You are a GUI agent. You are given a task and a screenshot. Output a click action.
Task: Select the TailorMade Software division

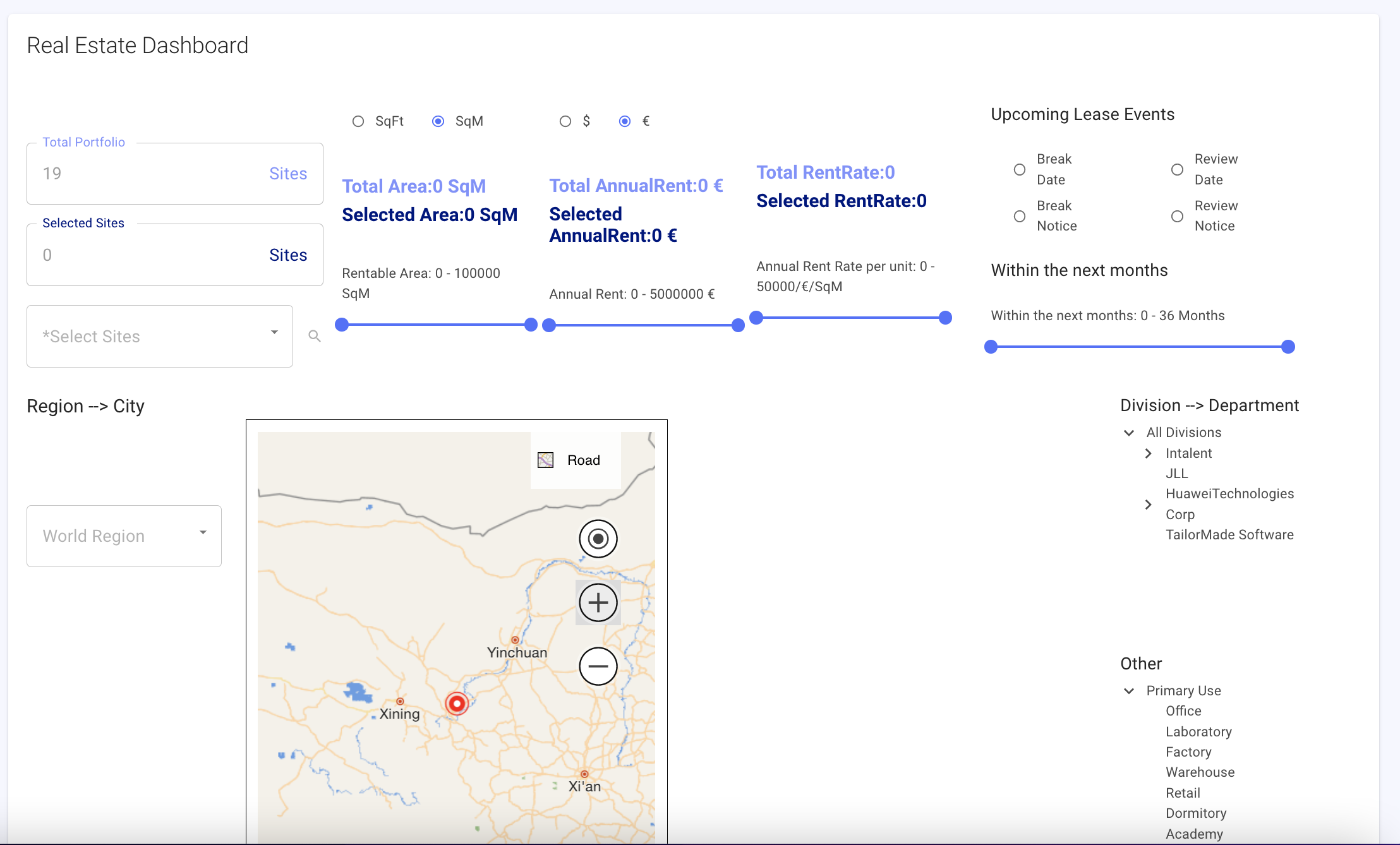(x=1229, y=535)
